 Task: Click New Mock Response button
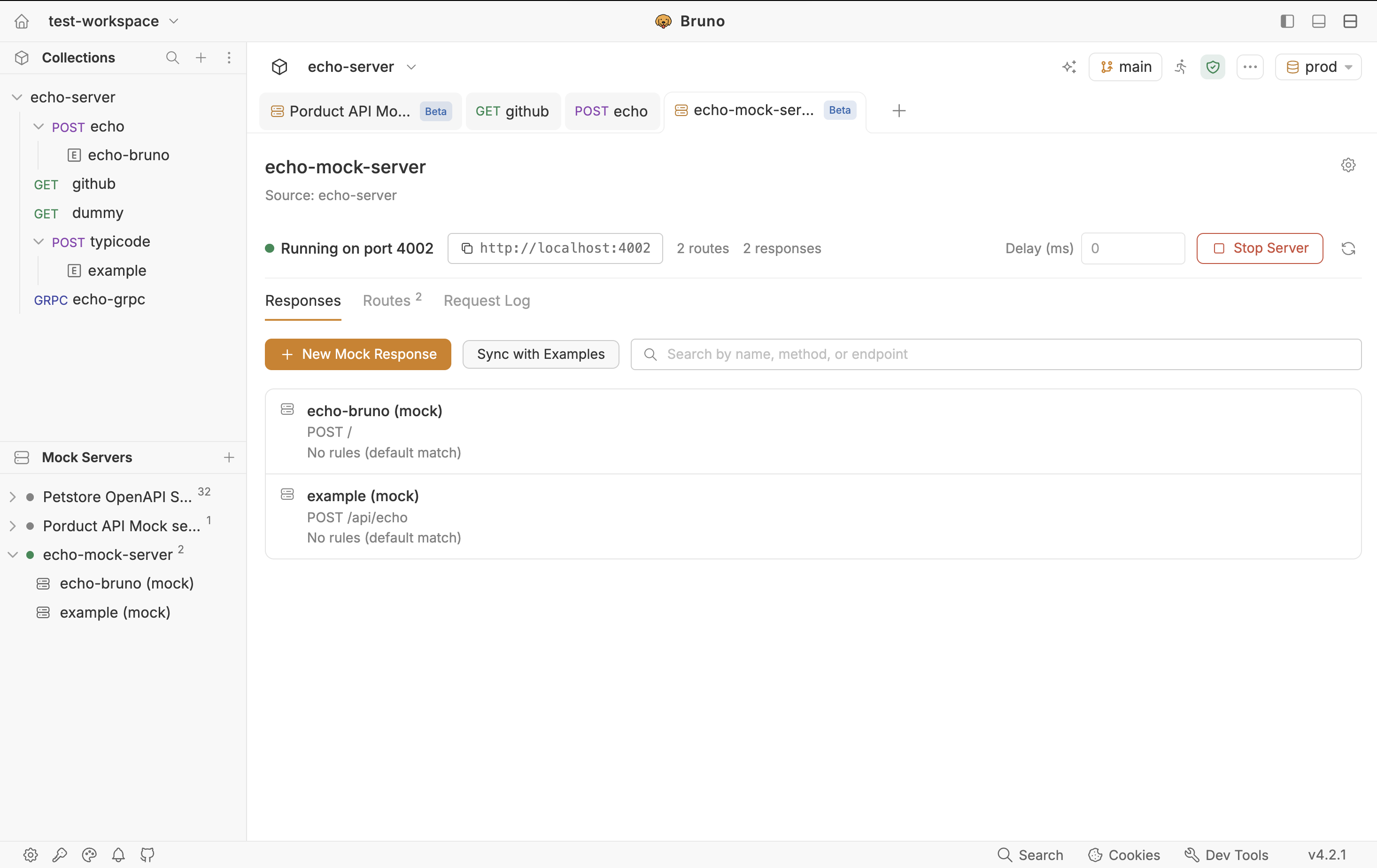pos(358,355)
